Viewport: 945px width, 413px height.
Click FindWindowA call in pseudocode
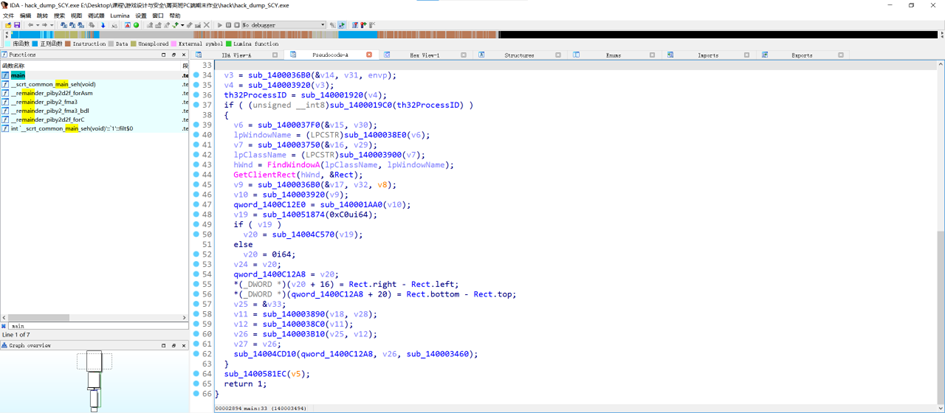click(292, 165)
